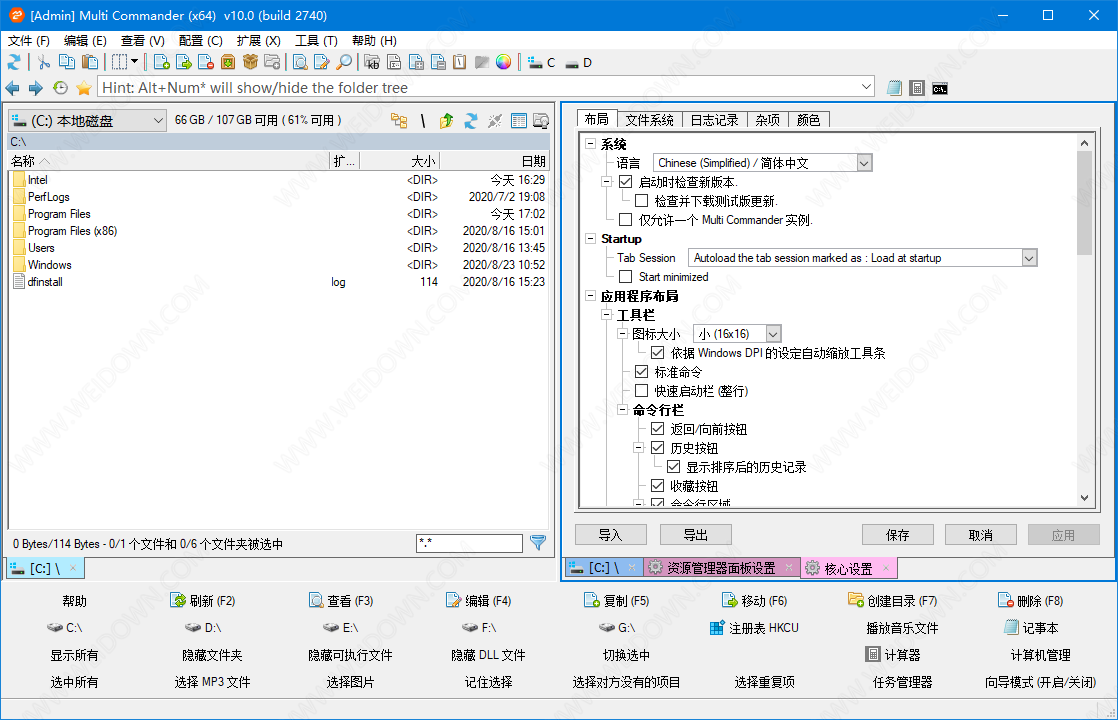This screenshot has width=1118, height=720.
Task: Click the history clock icon
Action: [61, 88]
